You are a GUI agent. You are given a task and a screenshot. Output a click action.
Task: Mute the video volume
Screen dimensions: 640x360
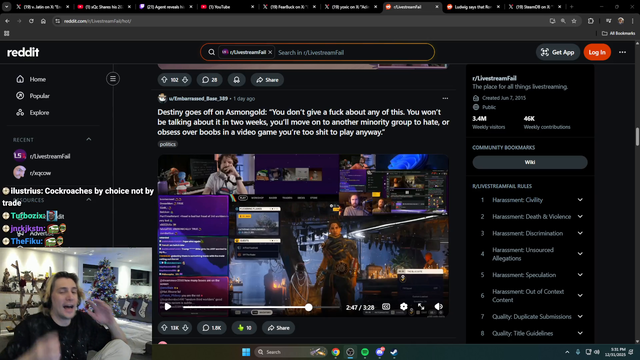click(x=438, y=307)
